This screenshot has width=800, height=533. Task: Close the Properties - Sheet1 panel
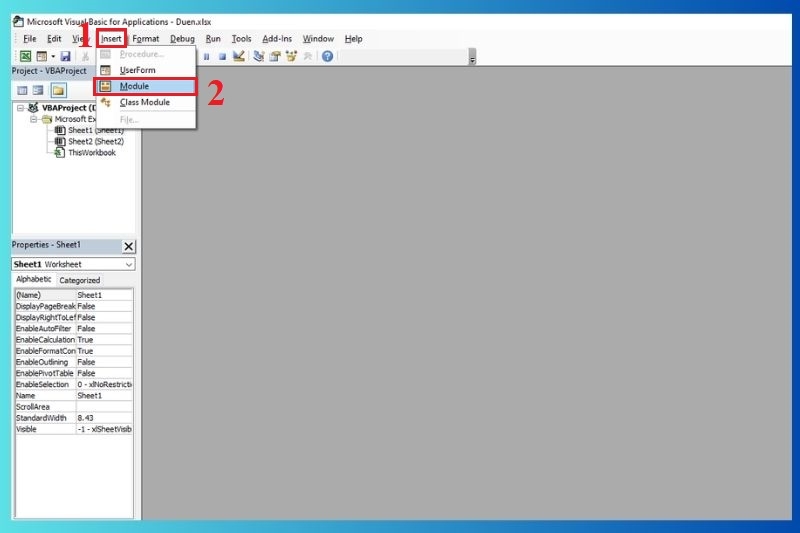[x=129, y=246]
